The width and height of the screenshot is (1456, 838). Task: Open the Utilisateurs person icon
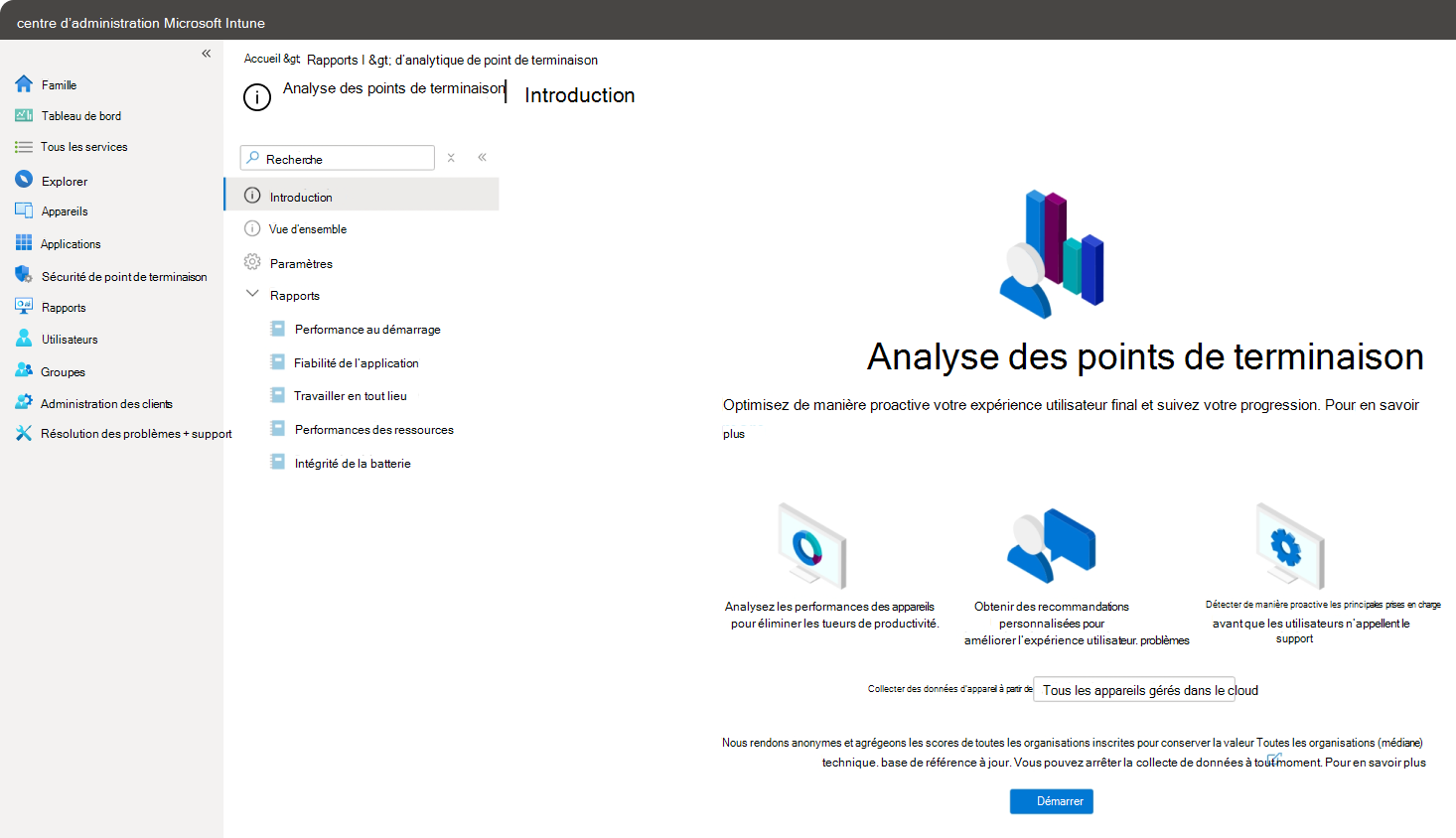[x=24, y=339]
